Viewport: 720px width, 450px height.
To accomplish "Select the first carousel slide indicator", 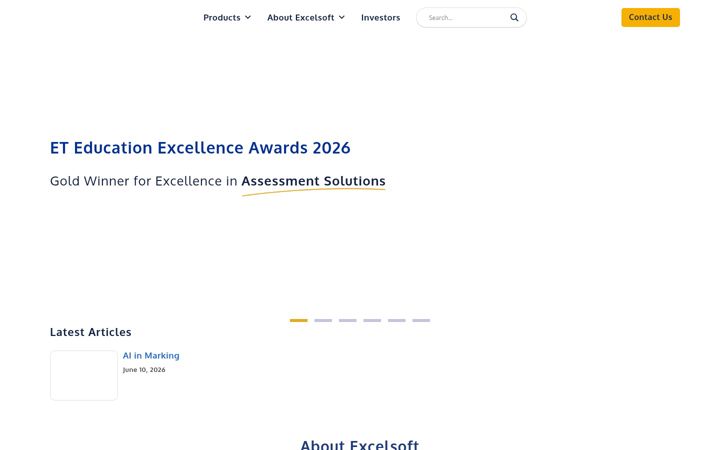I will 298,321.
